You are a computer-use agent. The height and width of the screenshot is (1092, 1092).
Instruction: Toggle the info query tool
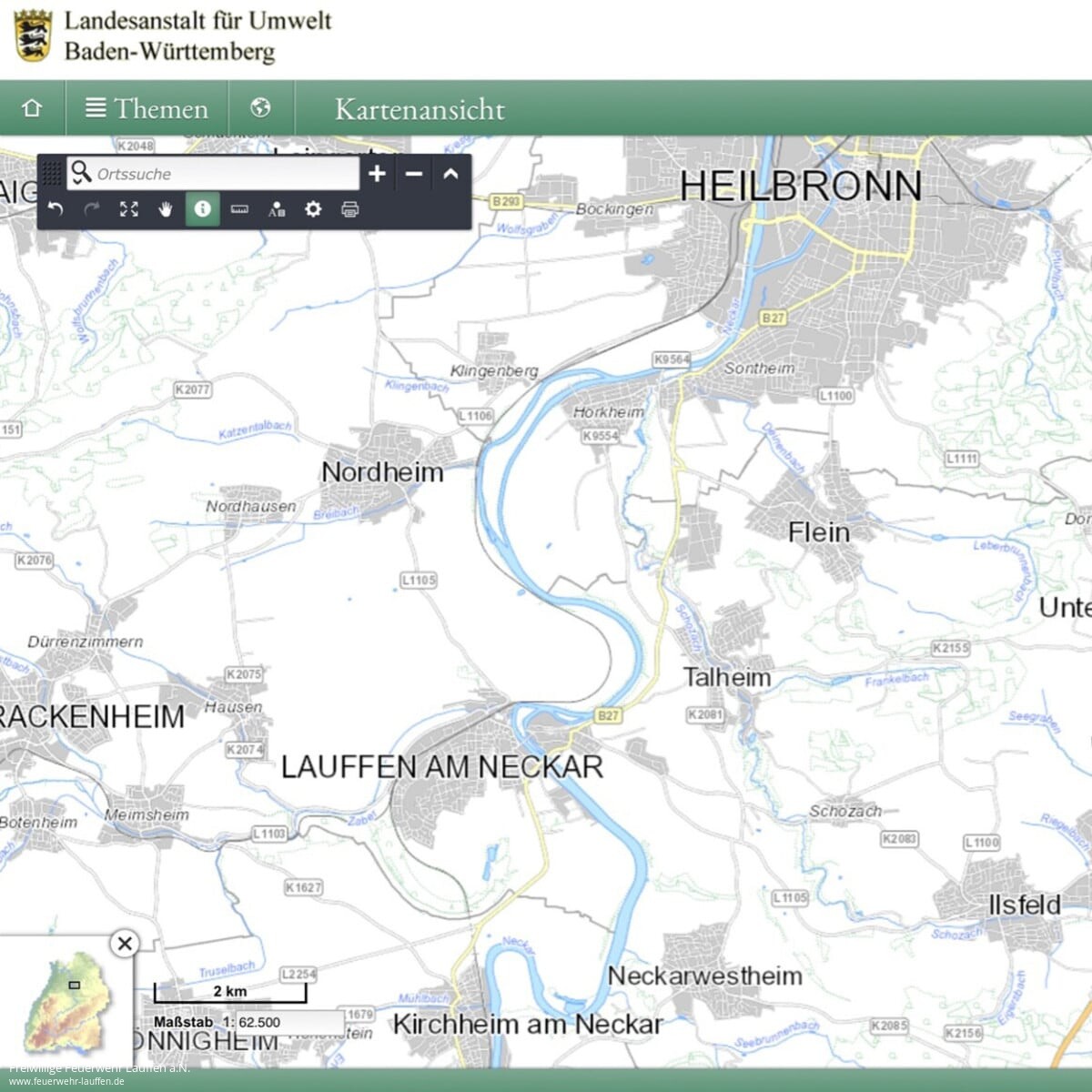202,209
